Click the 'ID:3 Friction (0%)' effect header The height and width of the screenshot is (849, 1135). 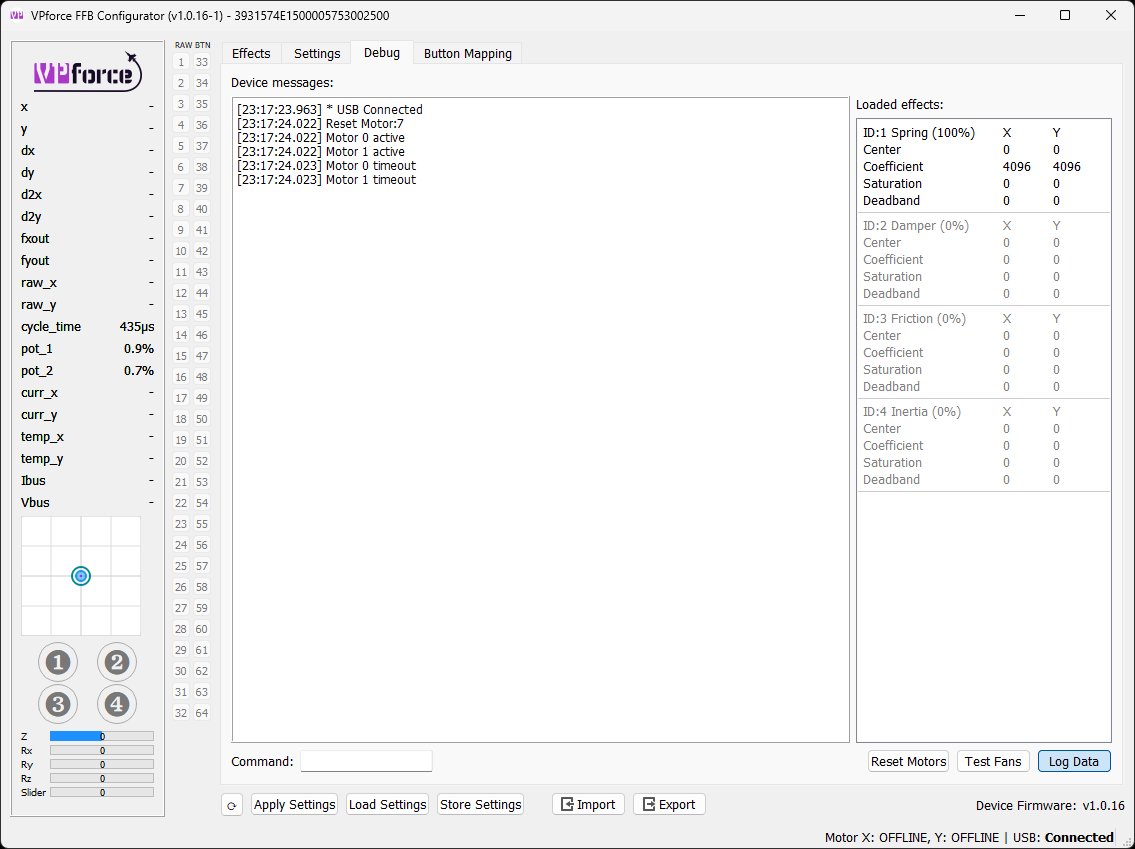pyautogui.click(x=914, y=319)
